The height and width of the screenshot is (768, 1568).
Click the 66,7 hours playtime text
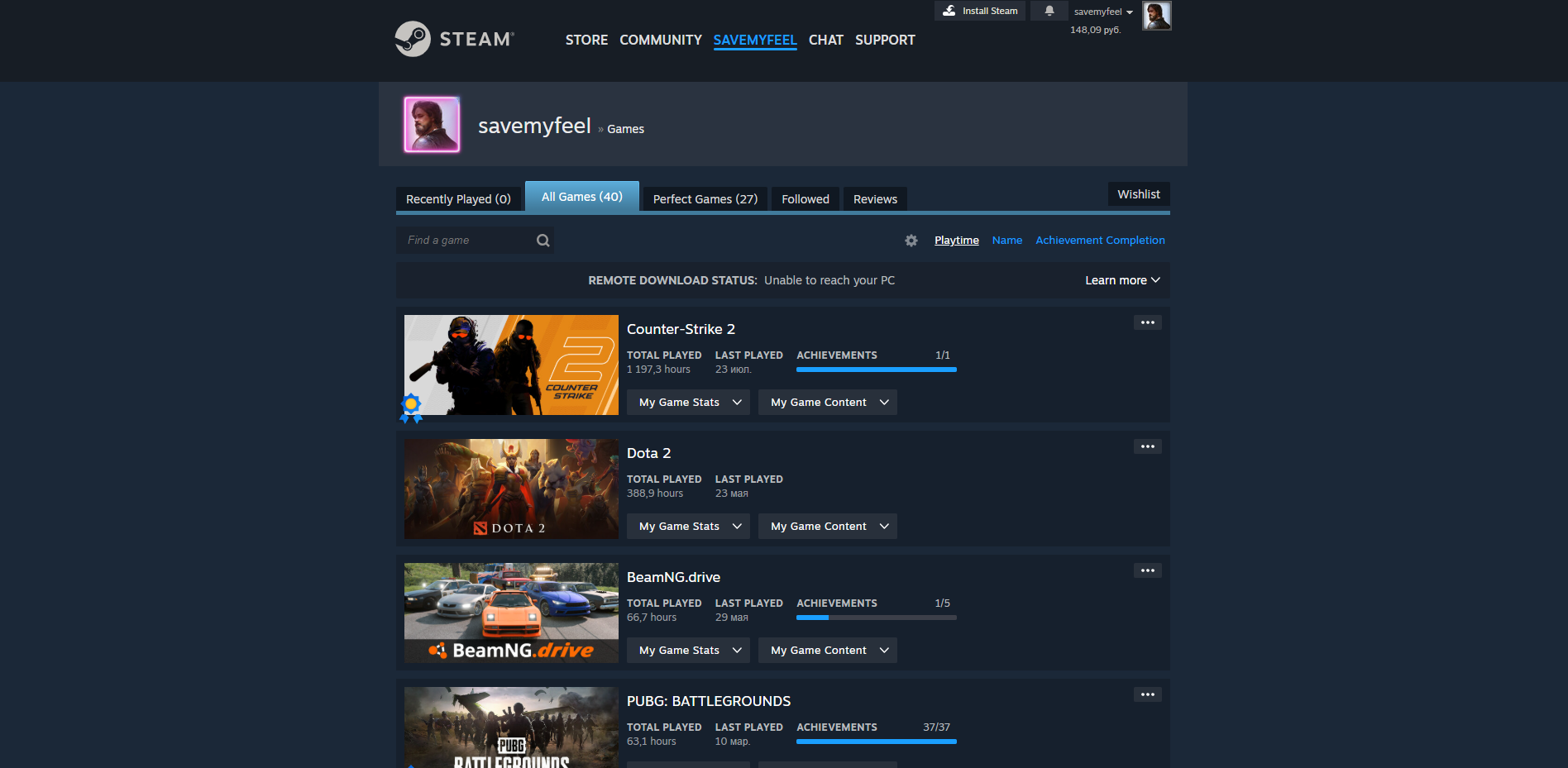[652, 618]
